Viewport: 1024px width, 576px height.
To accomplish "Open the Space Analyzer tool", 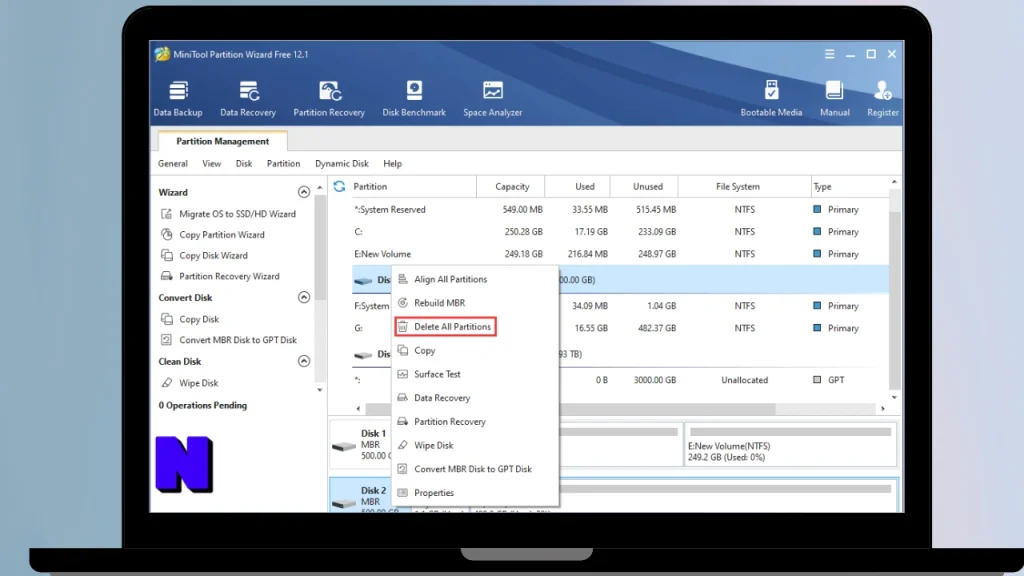I will [x=492, y=99].
